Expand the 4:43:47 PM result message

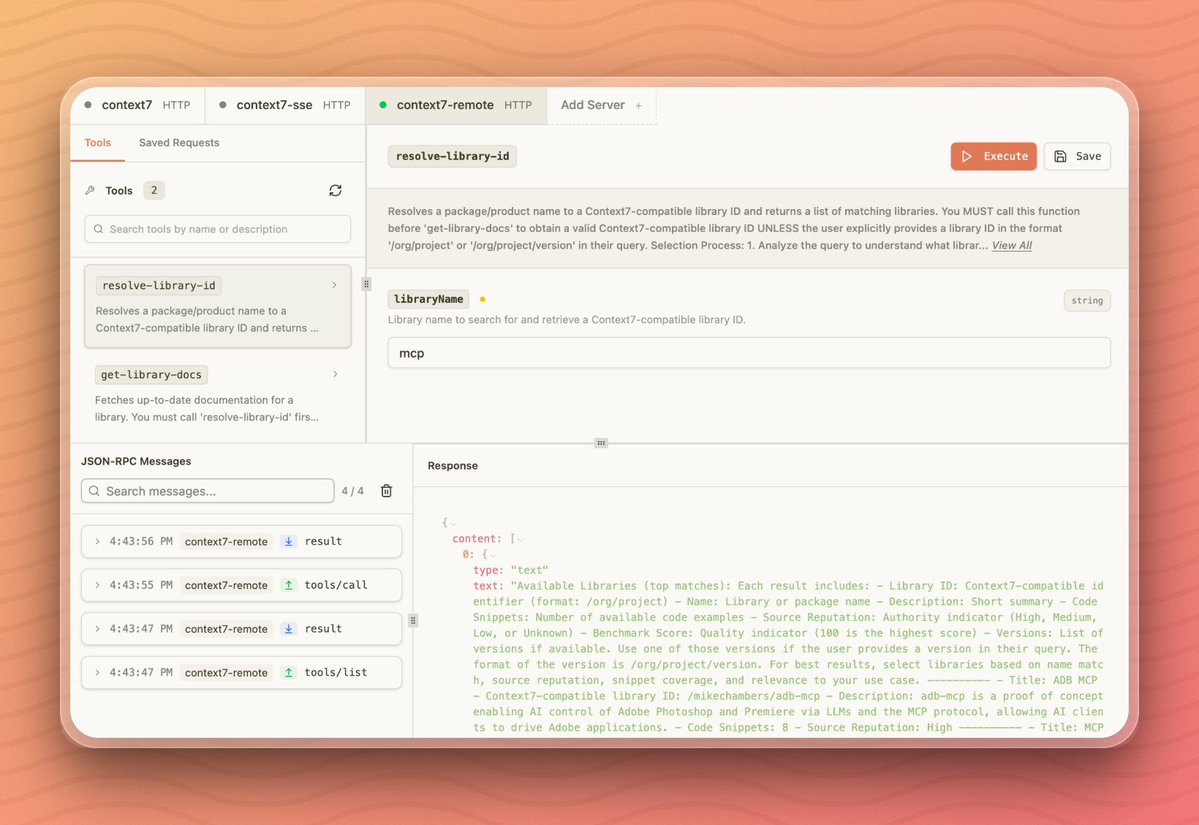[x=97, y=628]
